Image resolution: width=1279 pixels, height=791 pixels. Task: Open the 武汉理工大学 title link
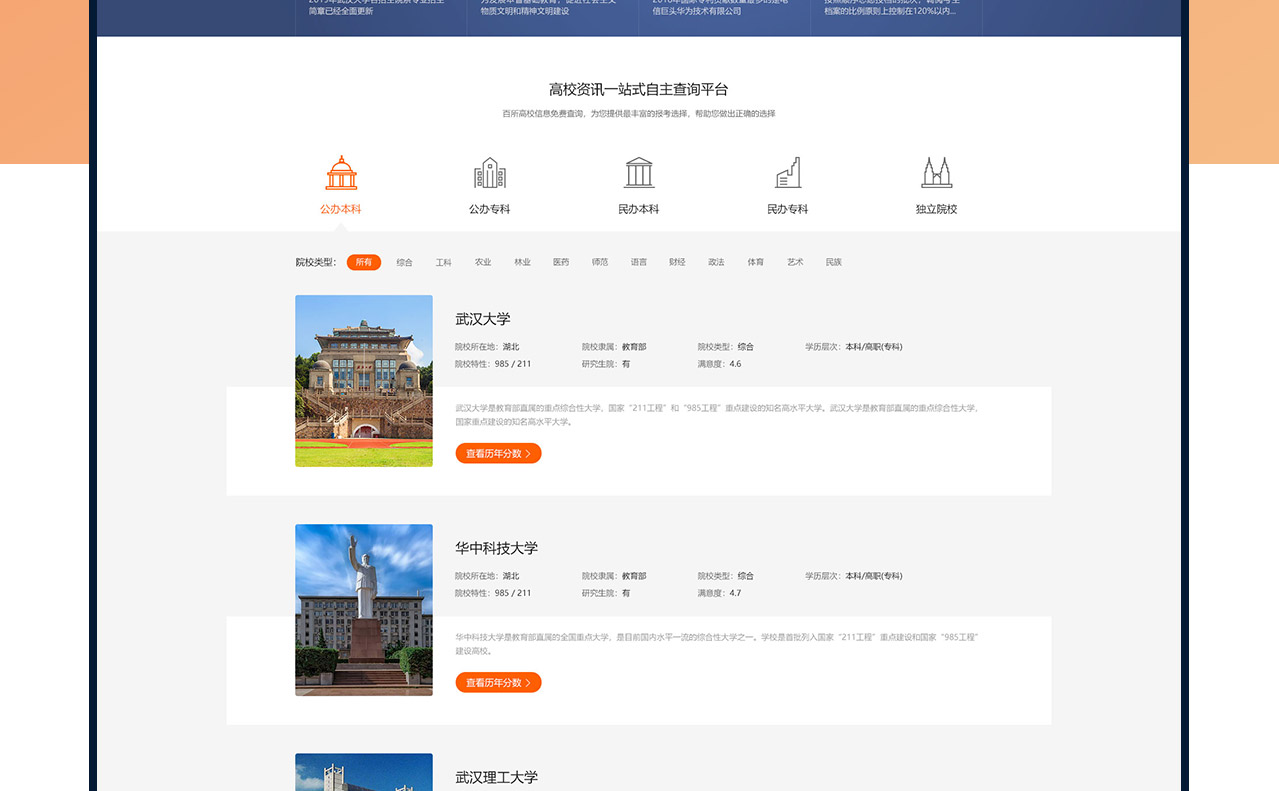coord(497,777)
